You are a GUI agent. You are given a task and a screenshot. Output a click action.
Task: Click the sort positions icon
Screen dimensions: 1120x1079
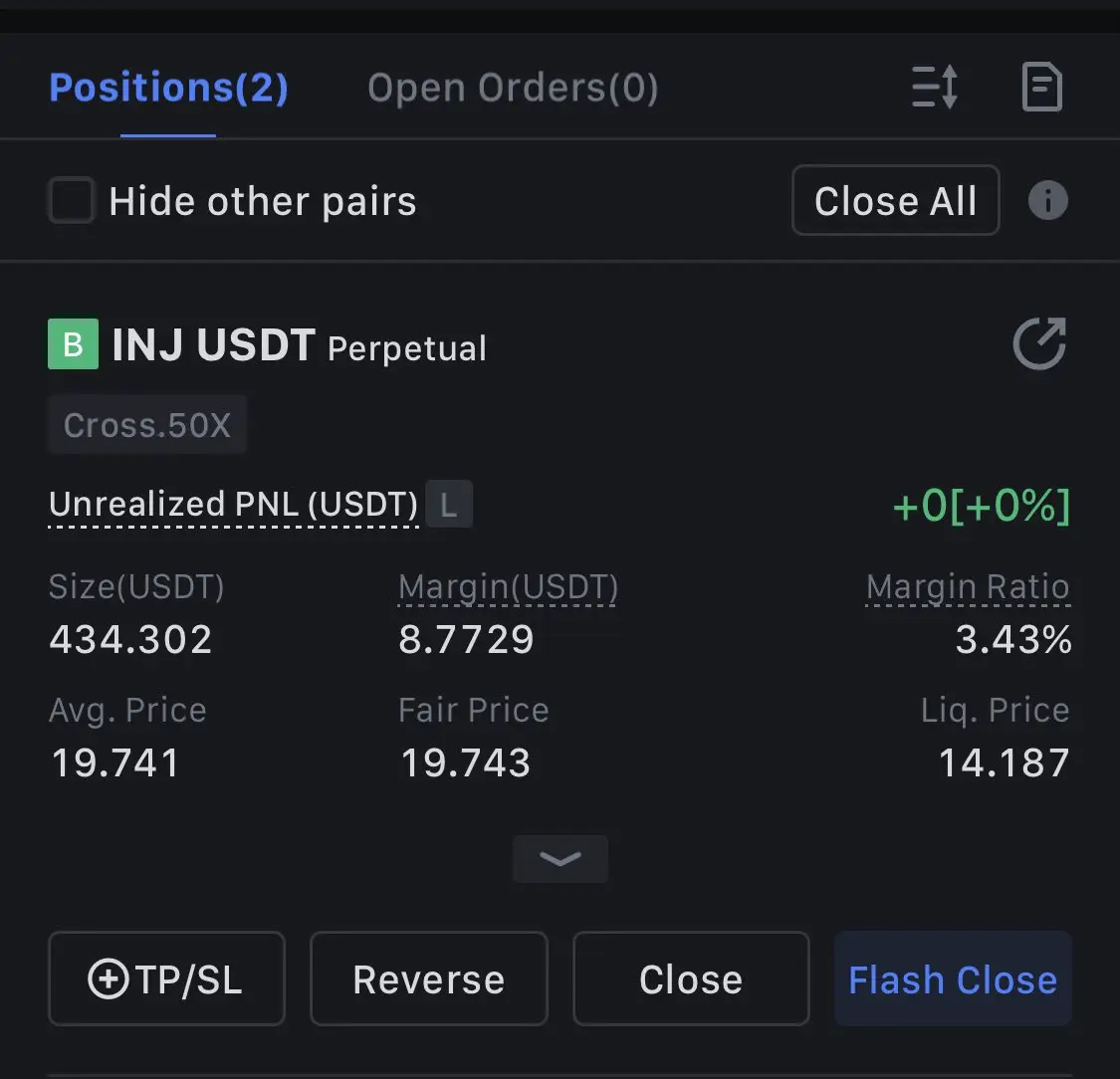934,88
